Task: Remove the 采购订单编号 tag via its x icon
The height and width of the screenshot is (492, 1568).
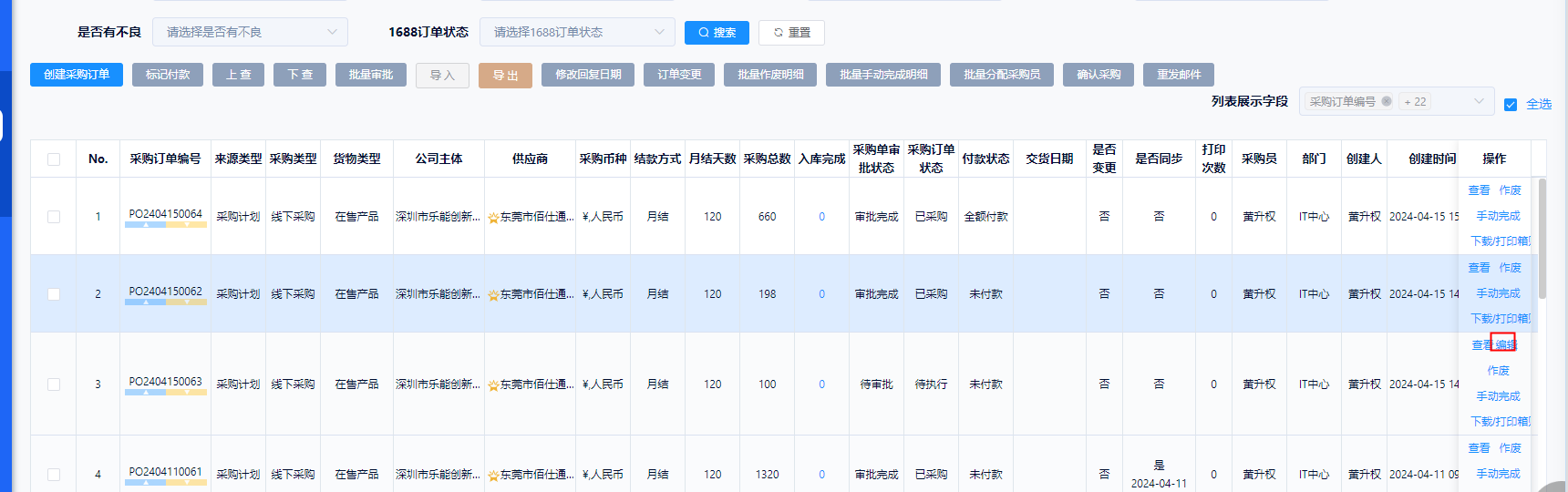Action: coord(1387,101)
